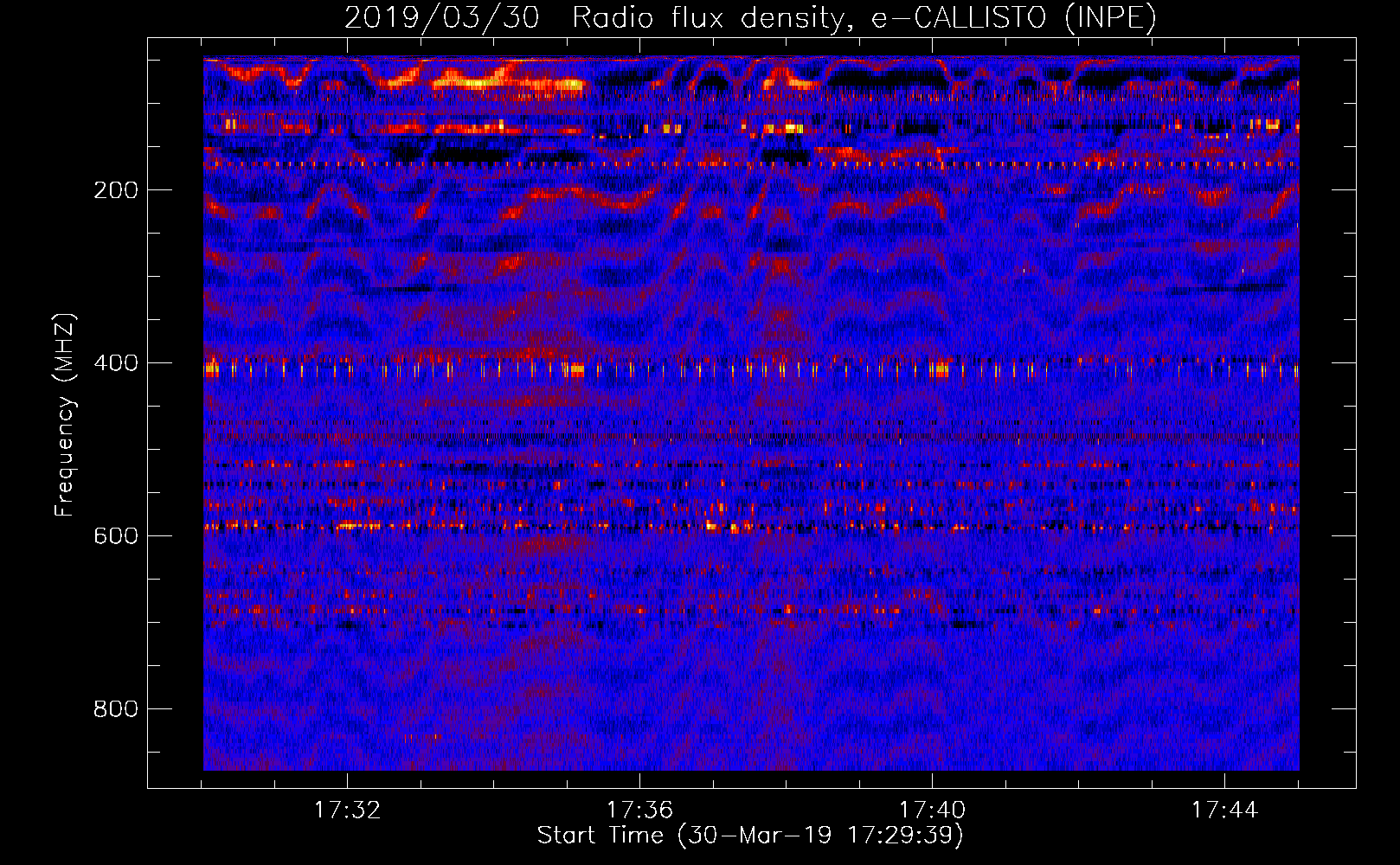Click the 17:40 time tick label
This screenshot has width=1400, height=865.
[932, 811]
